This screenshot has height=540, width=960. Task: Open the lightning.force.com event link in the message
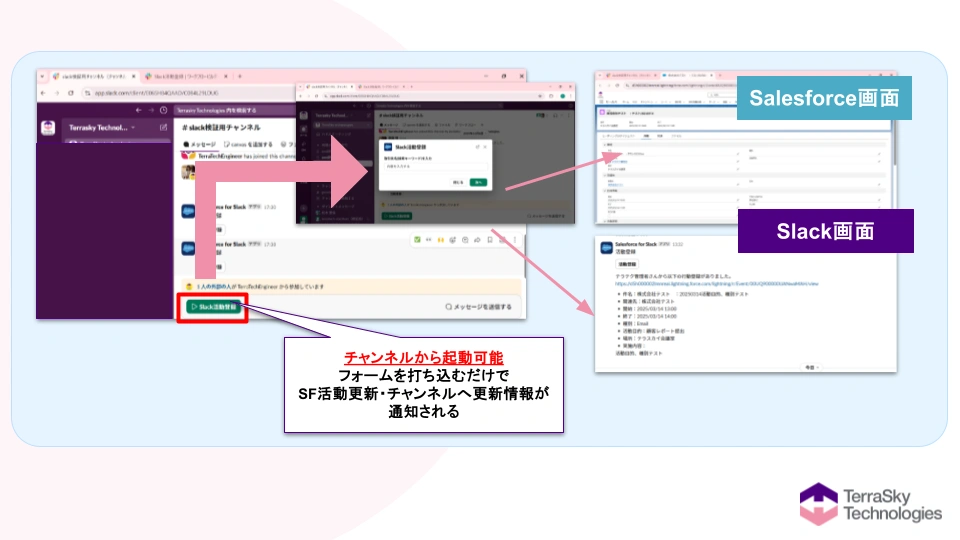pos(716,284)
